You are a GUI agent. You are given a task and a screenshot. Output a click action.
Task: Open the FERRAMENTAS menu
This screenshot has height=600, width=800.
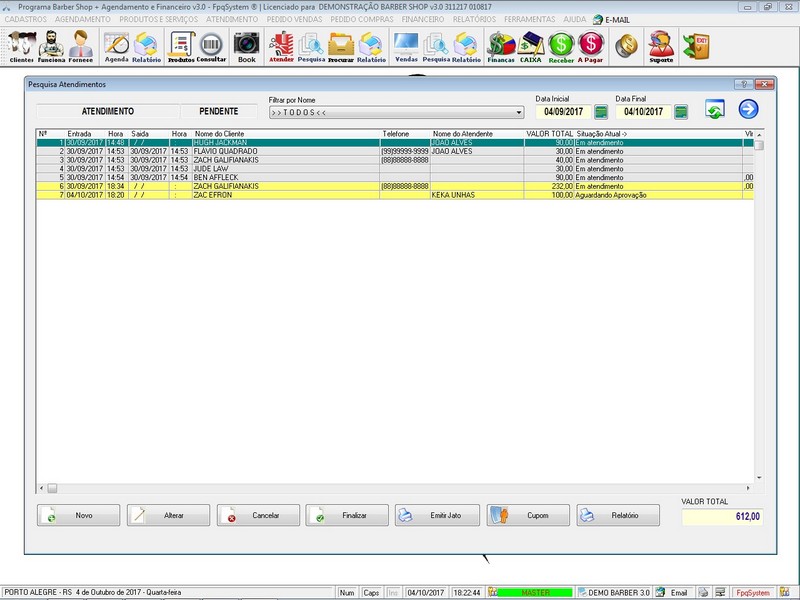(x=530, y=19)
